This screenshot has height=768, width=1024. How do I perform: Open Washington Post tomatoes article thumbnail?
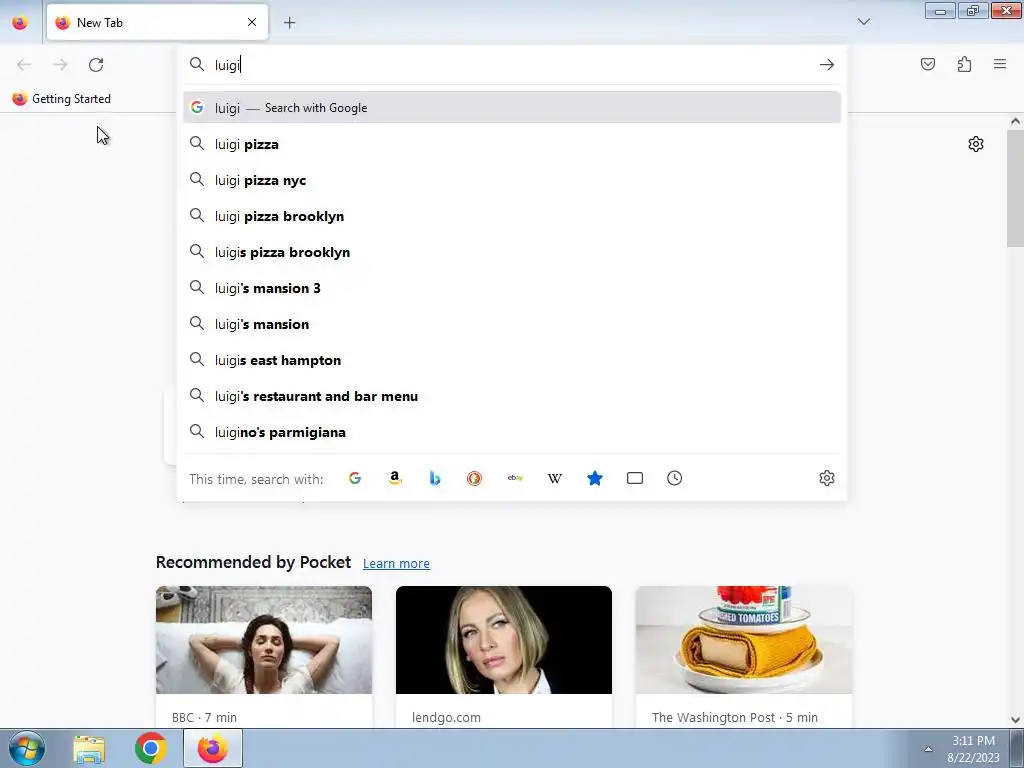(x=744, y=639)
